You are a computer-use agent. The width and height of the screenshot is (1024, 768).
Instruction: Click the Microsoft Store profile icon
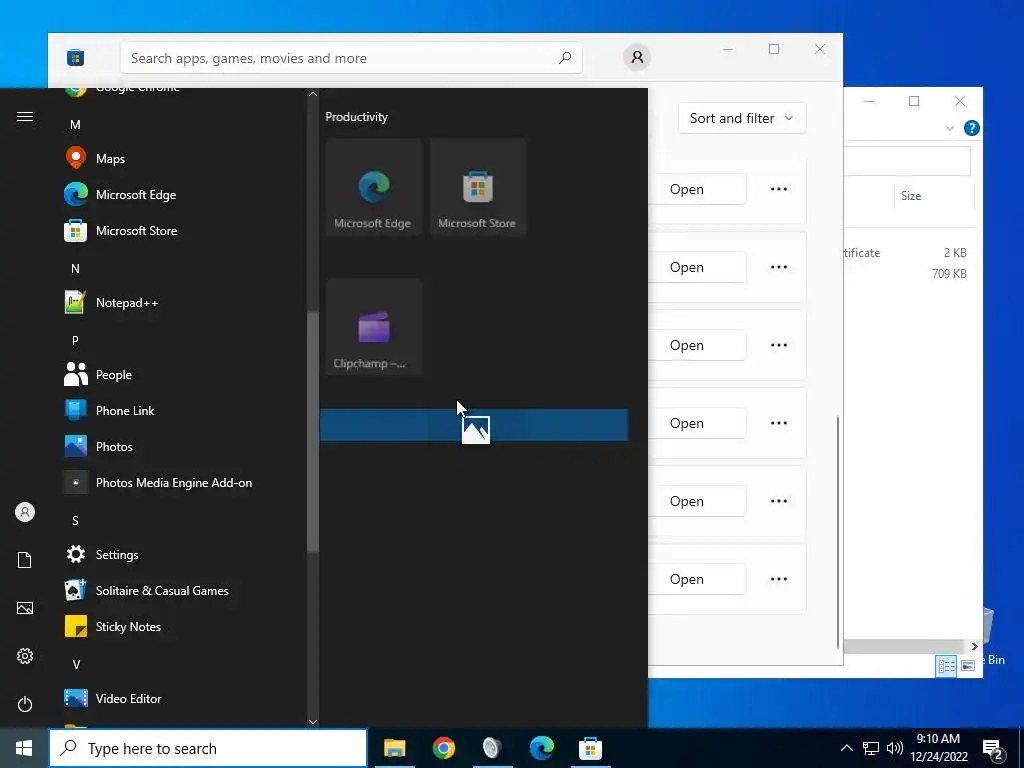[637, 57]
